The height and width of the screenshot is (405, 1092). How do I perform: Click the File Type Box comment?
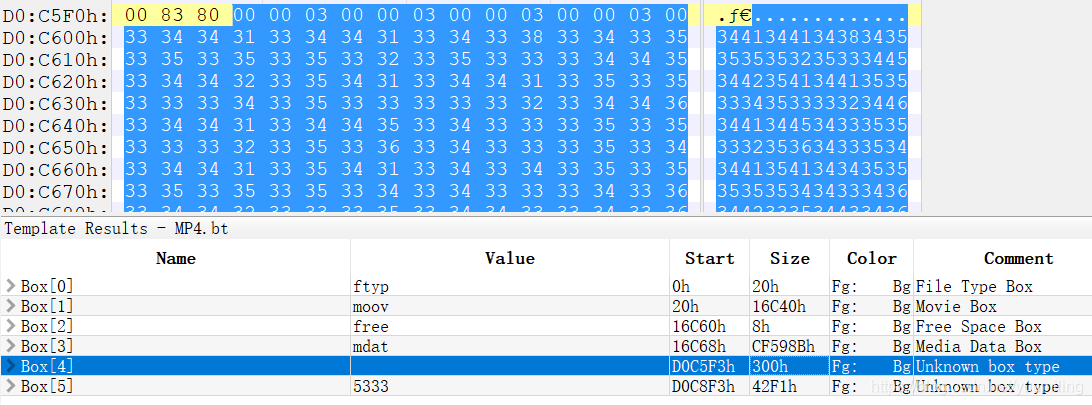coord(974,286)
